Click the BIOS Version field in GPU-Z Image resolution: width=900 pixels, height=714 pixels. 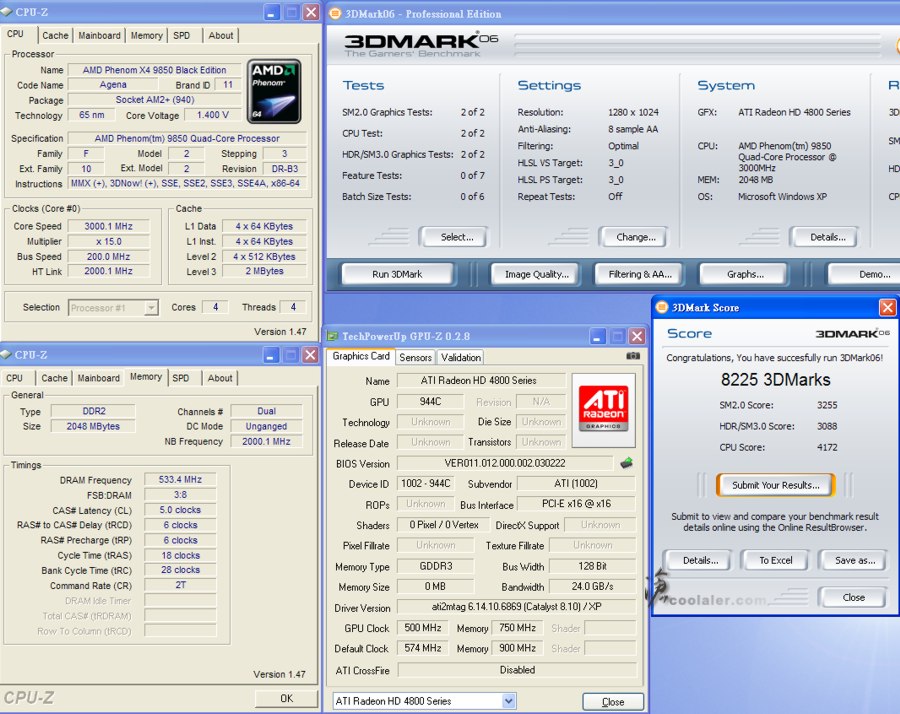[x=505, y=463]
